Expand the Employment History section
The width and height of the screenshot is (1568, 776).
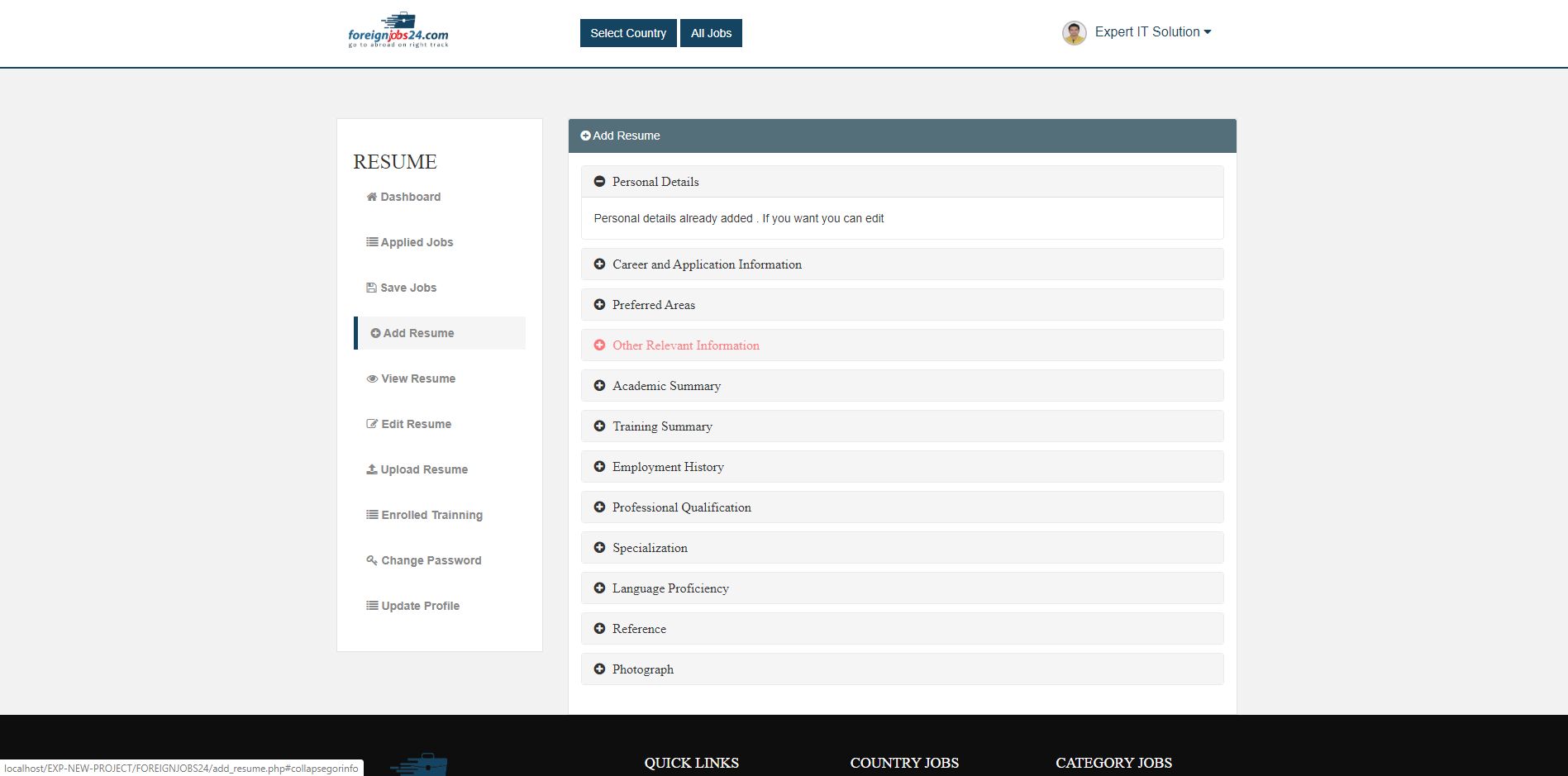[903, 467]
